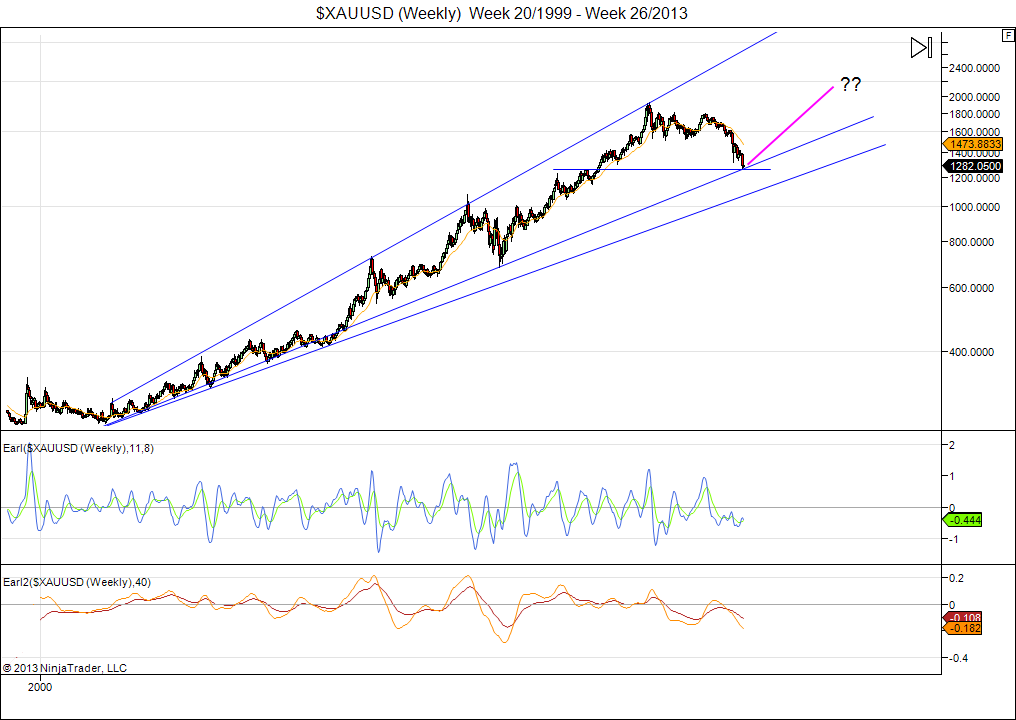Viewport: 1016px width, 720px height.
Task: Click the 2000.0000 price axis label
Action: click(974, 97)
